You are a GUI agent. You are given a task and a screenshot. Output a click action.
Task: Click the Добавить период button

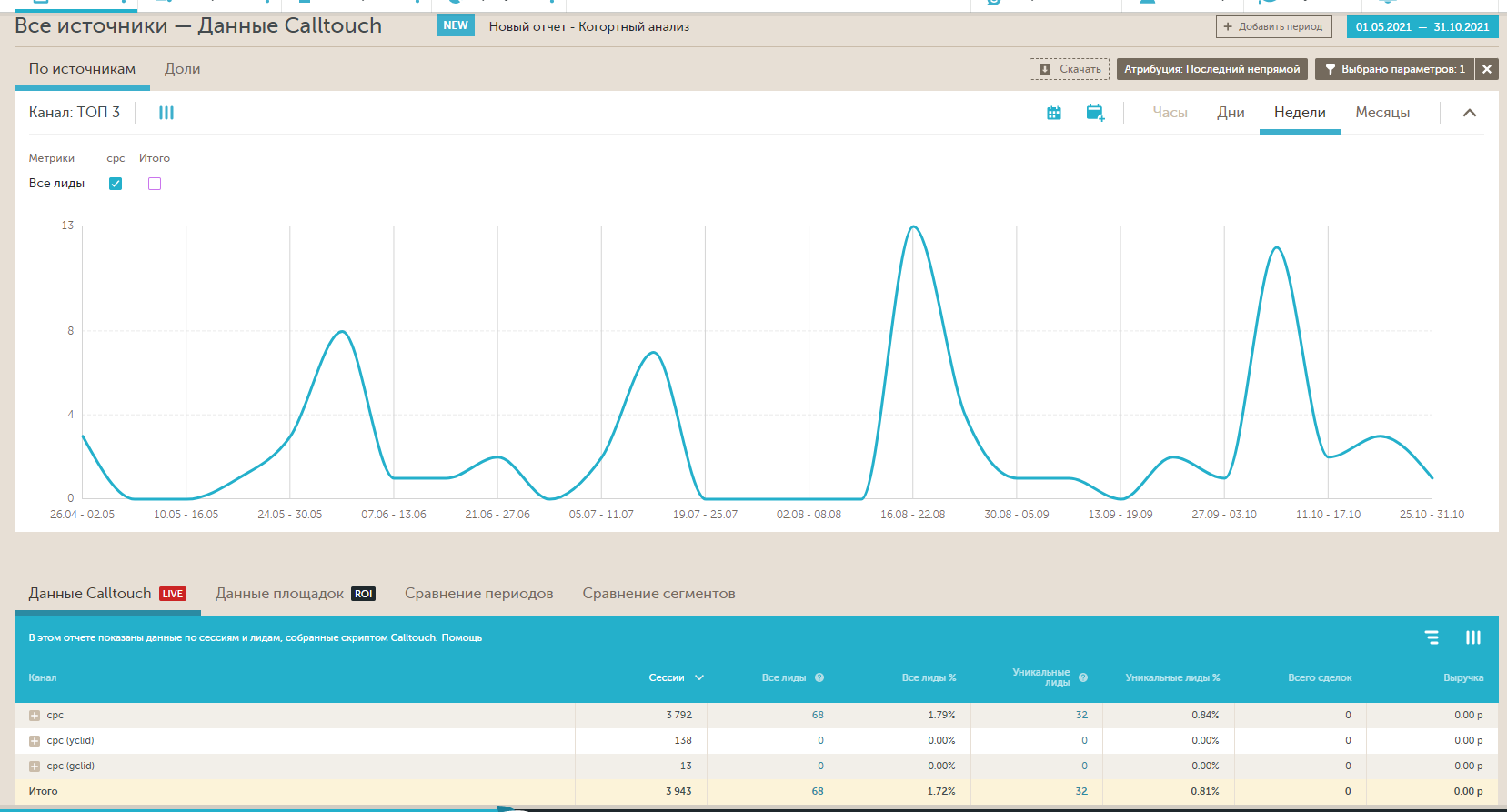click(x=1273, y=26)
